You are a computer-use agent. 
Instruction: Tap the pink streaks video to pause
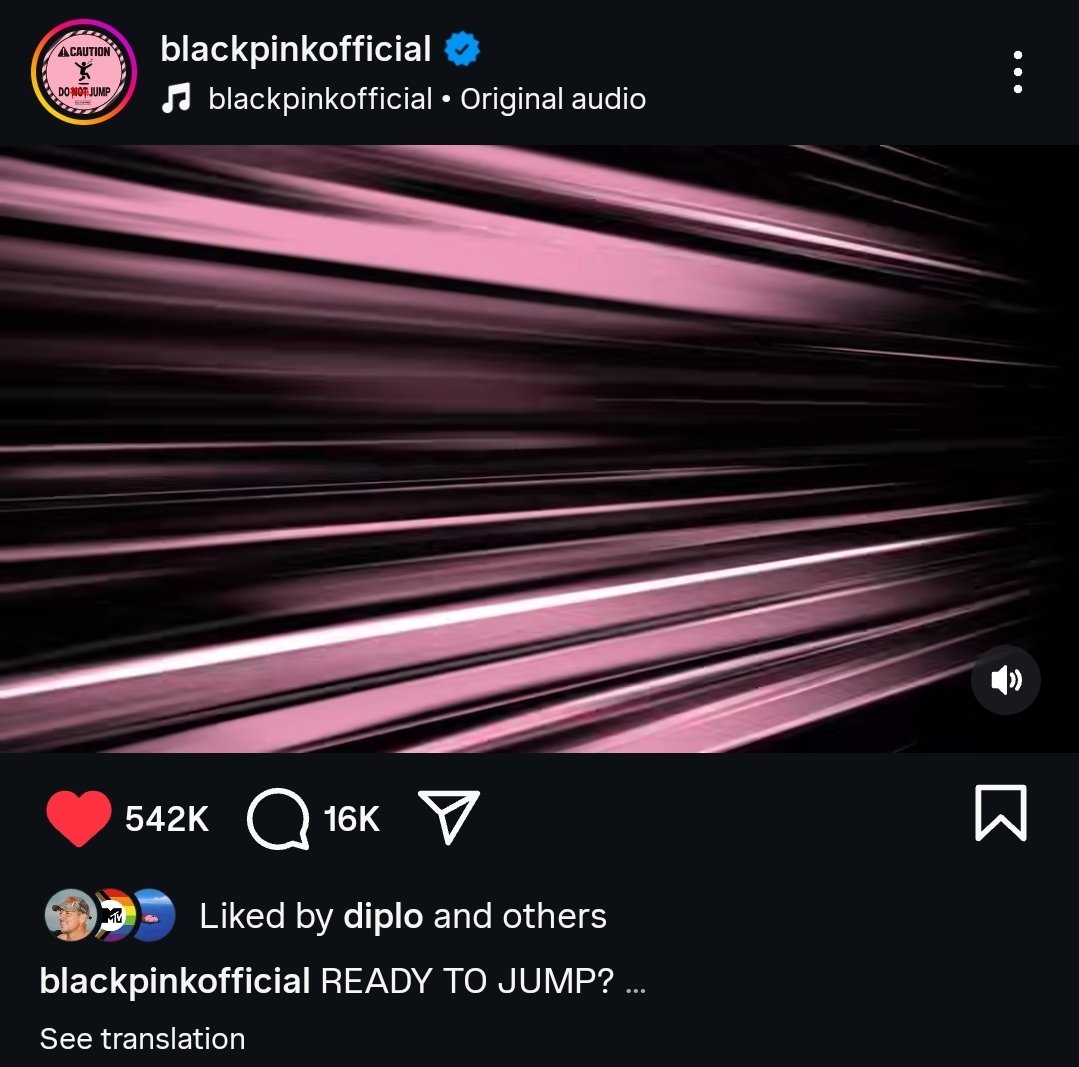point(540,449)
